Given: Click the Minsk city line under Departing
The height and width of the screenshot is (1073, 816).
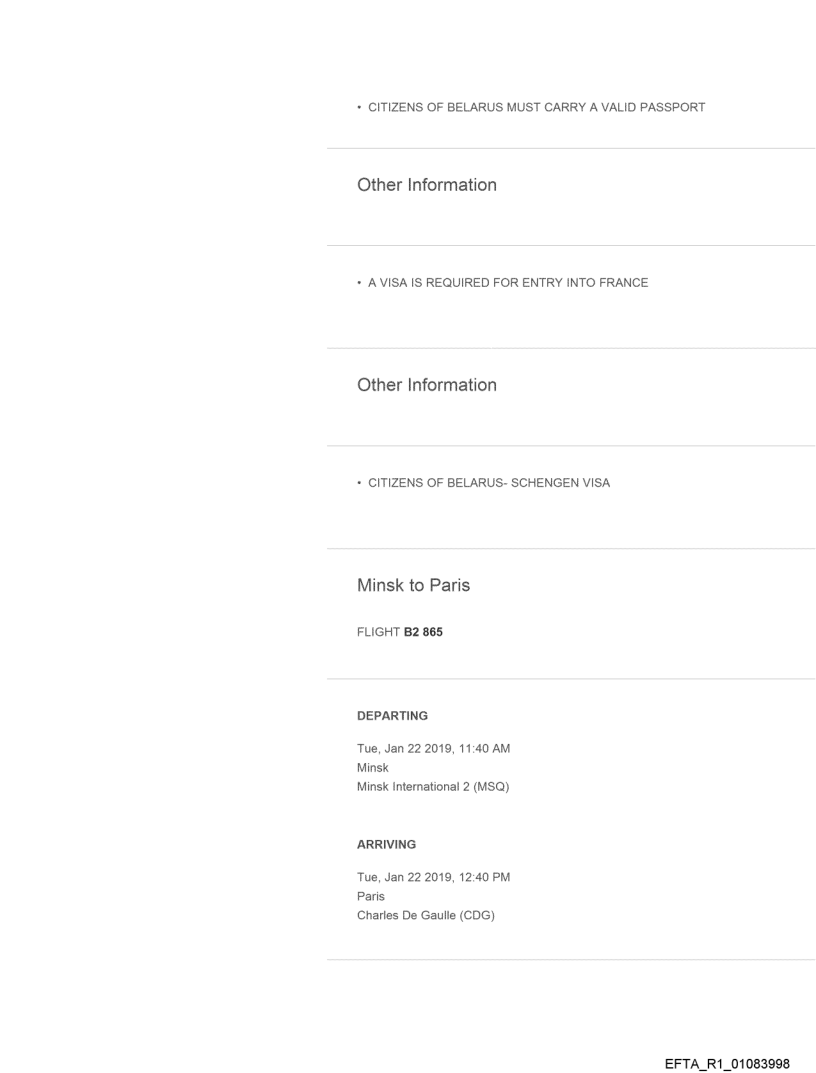Looking at the screenshot, I should (x=373, y=768).
